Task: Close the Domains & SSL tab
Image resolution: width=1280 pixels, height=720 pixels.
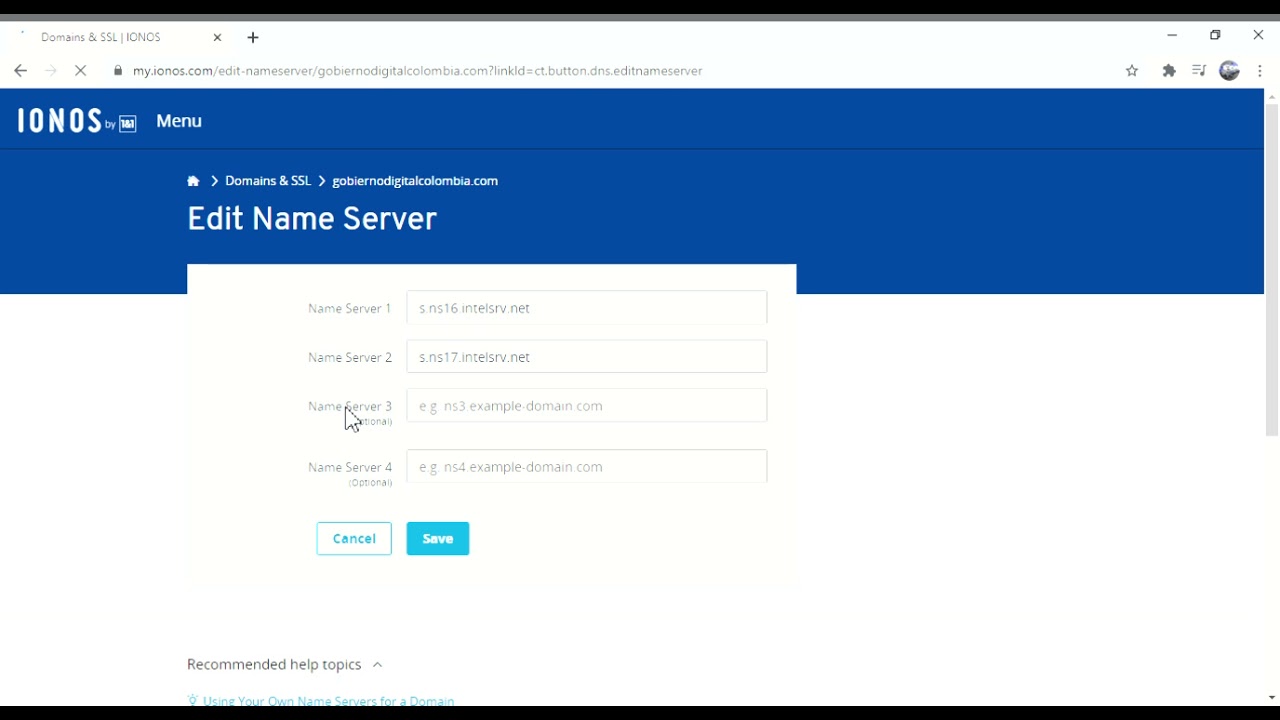Action: [217, 37]
